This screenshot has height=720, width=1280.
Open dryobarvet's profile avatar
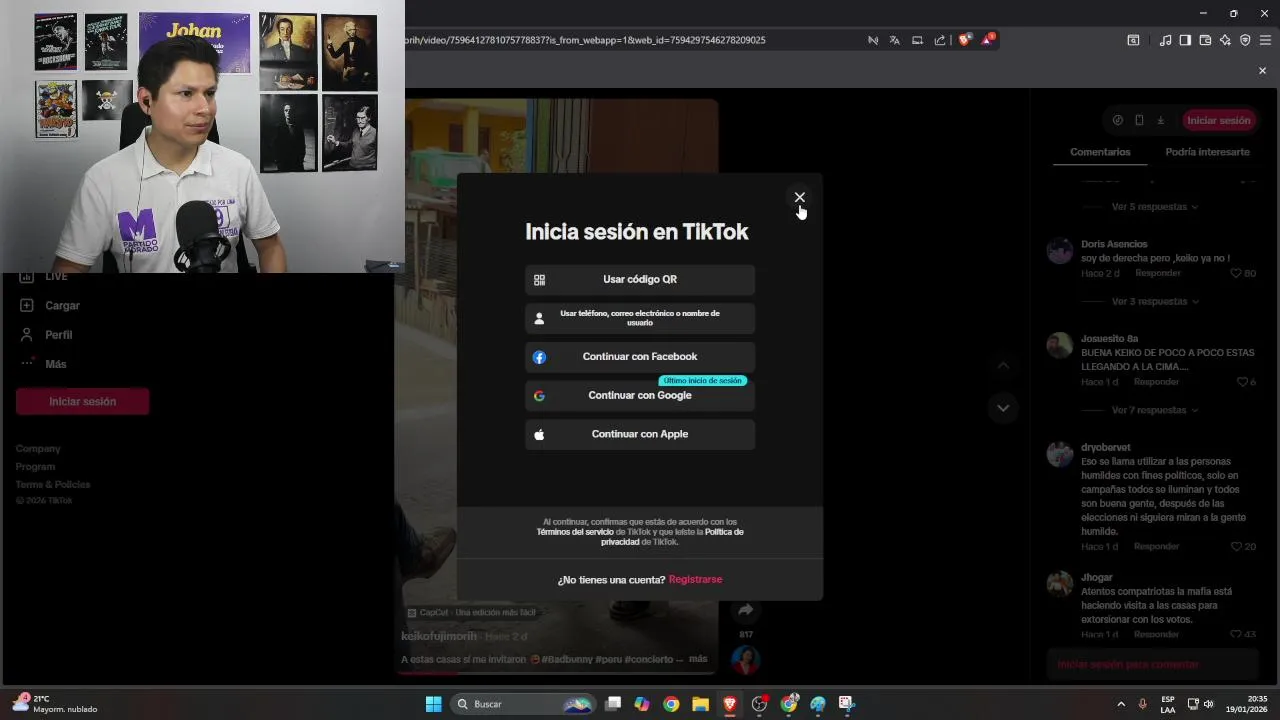(x=1060, y=453)
